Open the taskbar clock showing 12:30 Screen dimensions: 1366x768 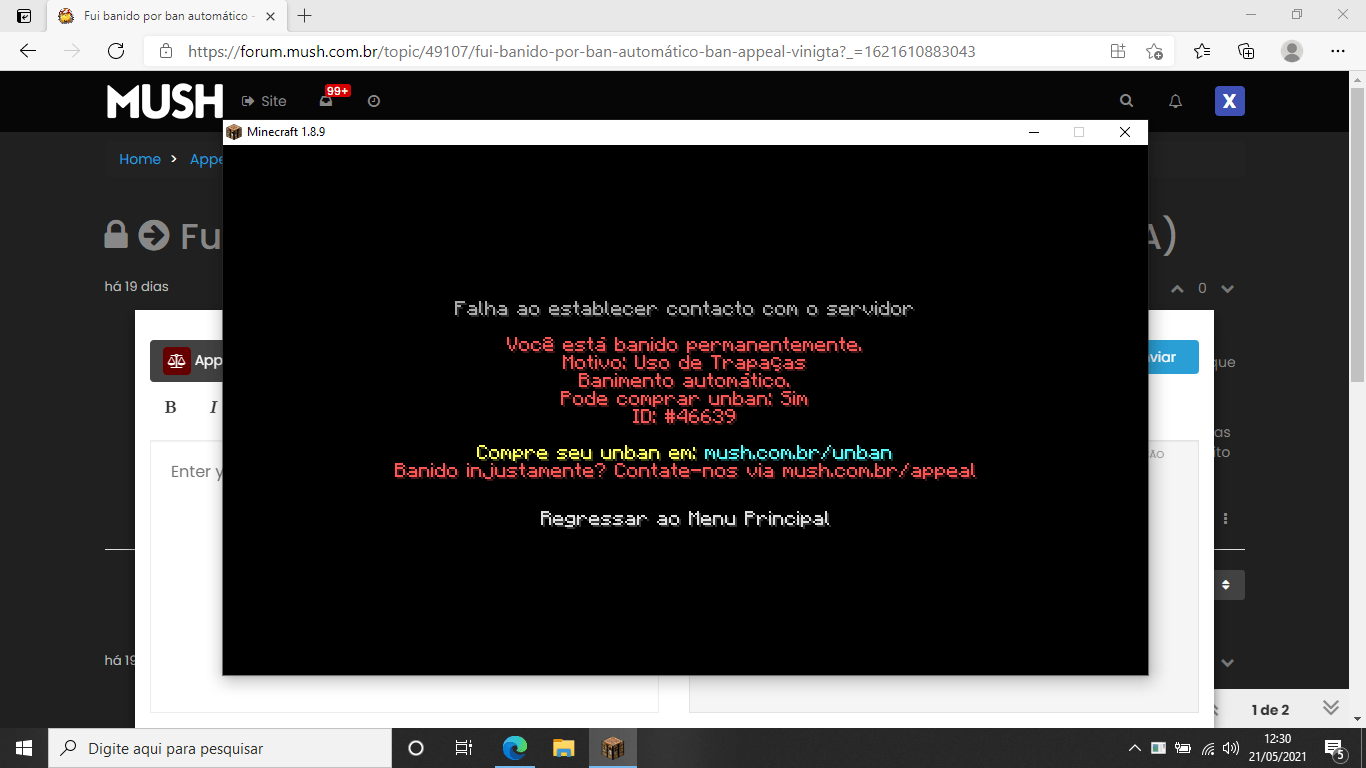[x=1280, y=748]
